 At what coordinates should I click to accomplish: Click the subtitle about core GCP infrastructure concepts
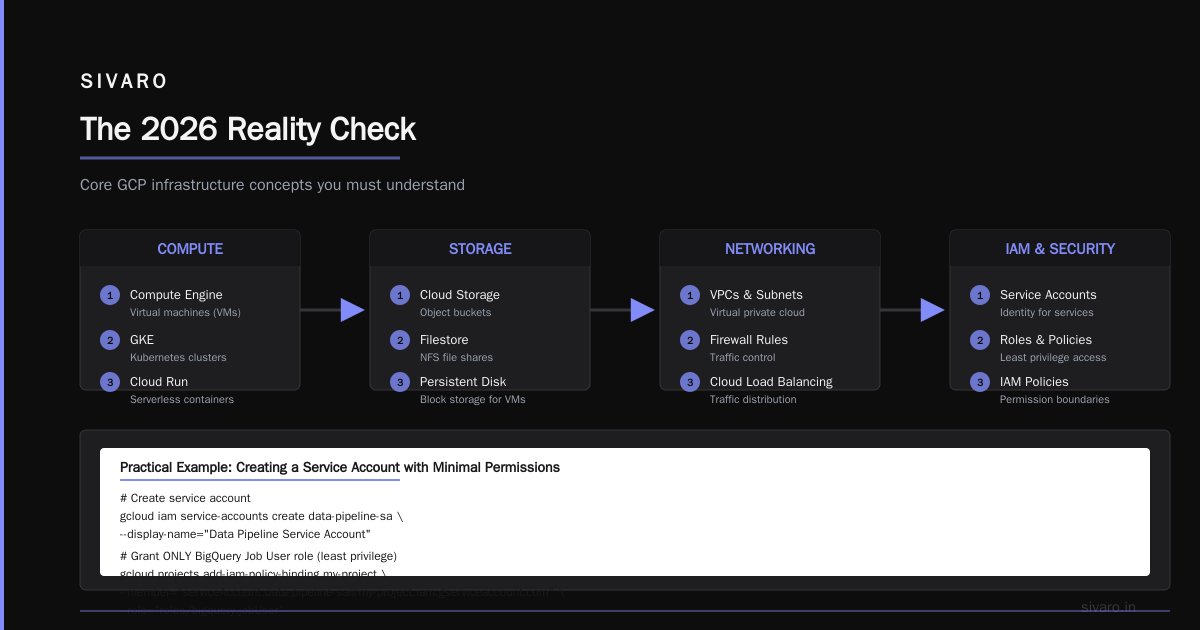(272, 185)
